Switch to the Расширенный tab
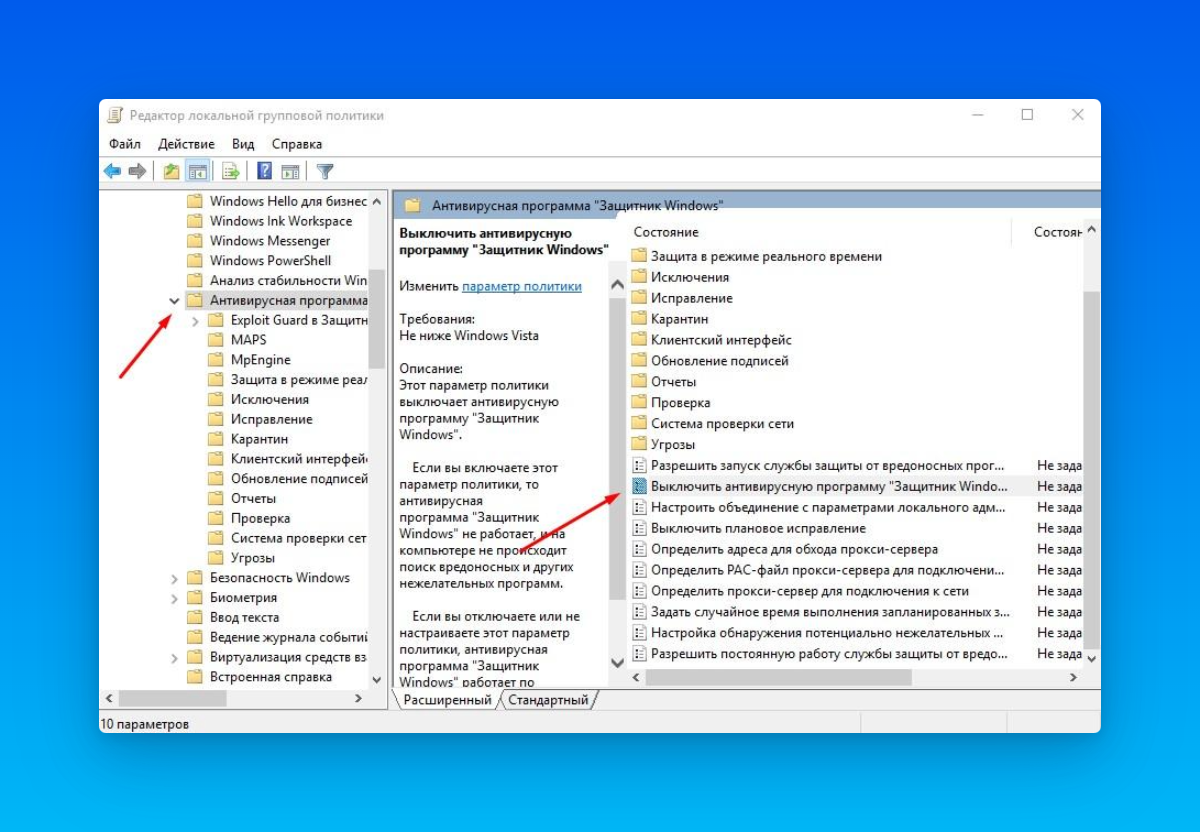This screenshot has width=1200, height=832. point(447,700)
